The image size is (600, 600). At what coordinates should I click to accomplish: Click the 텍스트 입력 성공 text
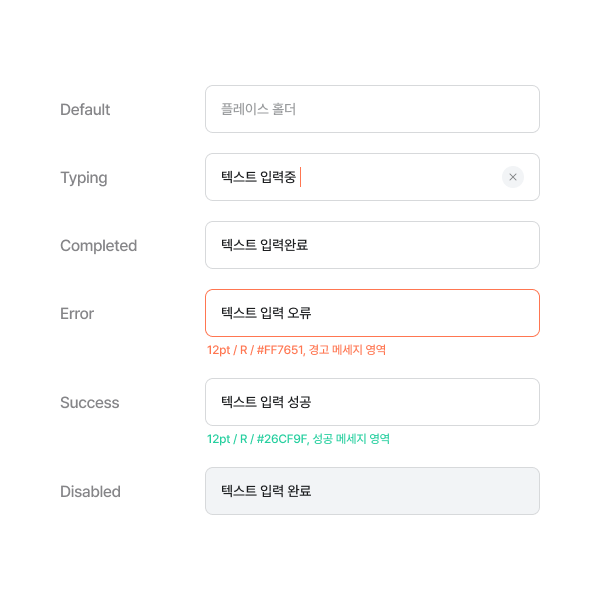click(266, 402)
